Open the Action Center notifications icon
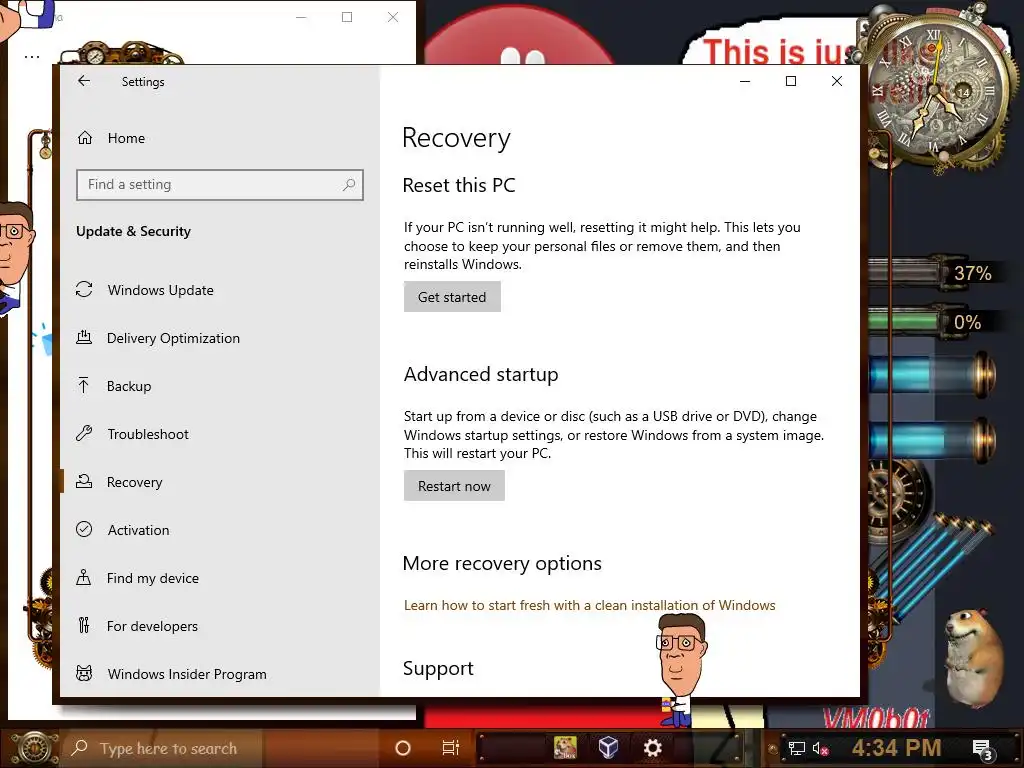The height and width of the screenshot is (768, 1024). click(x=982, y=749)
